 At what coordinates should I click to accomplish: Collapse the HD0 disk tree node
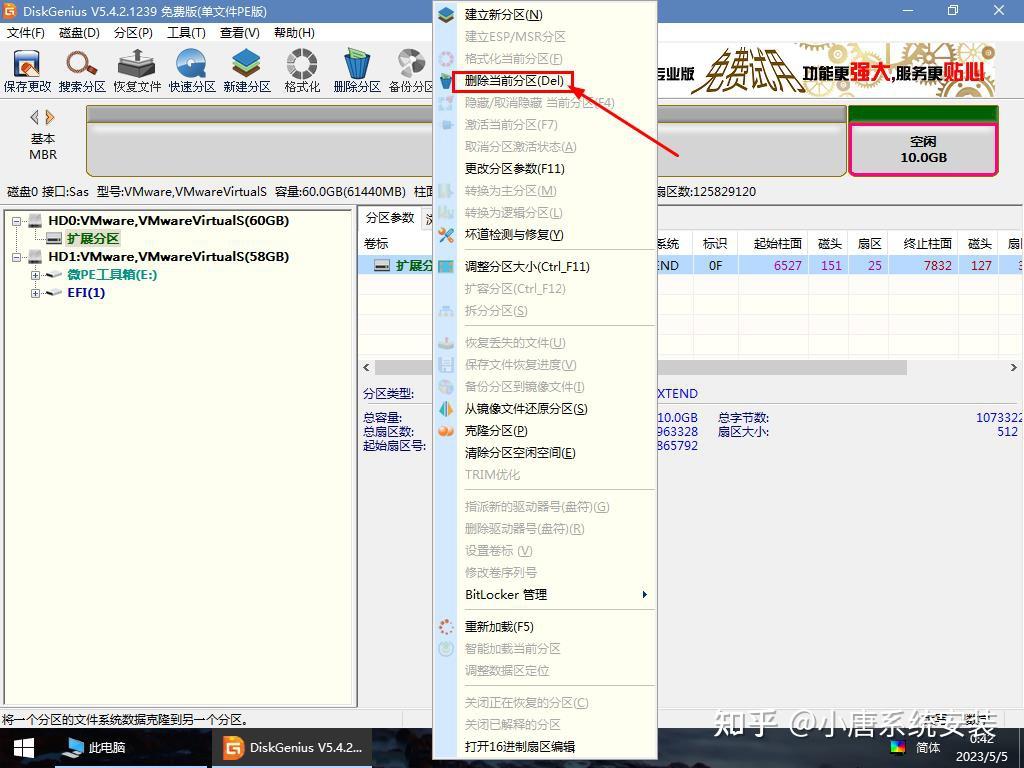pyautogui.click(x=16, y=221)
